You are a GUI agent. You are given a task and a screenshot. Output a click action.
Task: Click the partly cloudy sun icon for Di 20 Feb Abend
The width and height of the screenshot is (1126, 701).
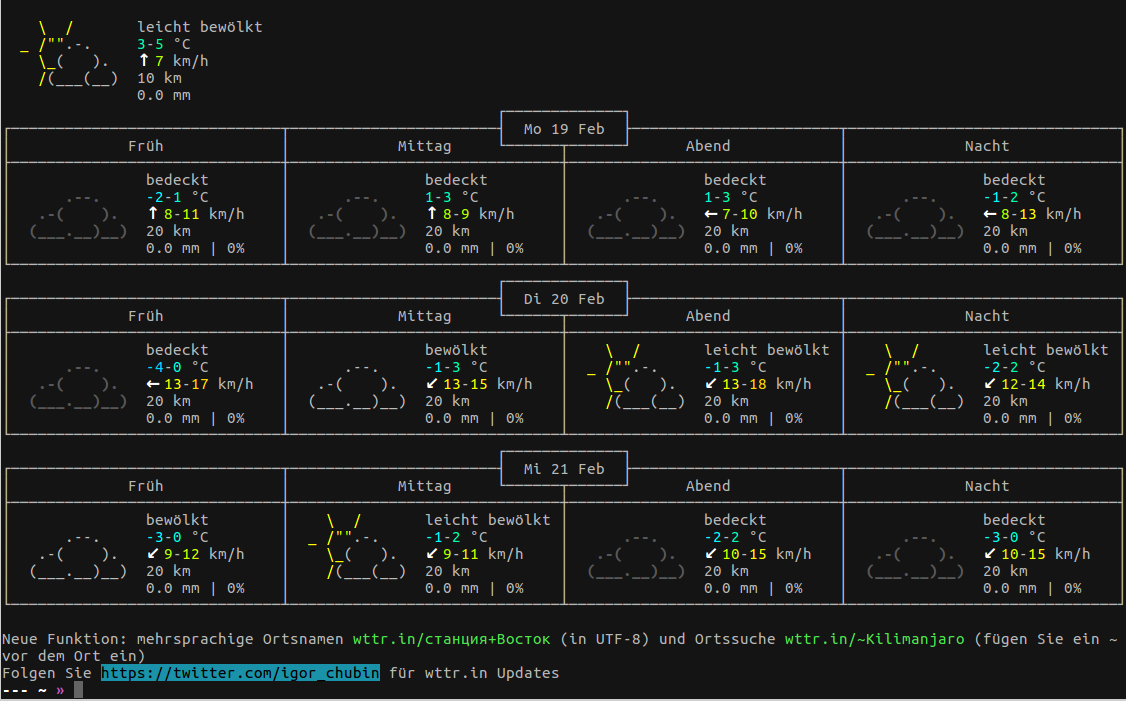tap(636, 376)
